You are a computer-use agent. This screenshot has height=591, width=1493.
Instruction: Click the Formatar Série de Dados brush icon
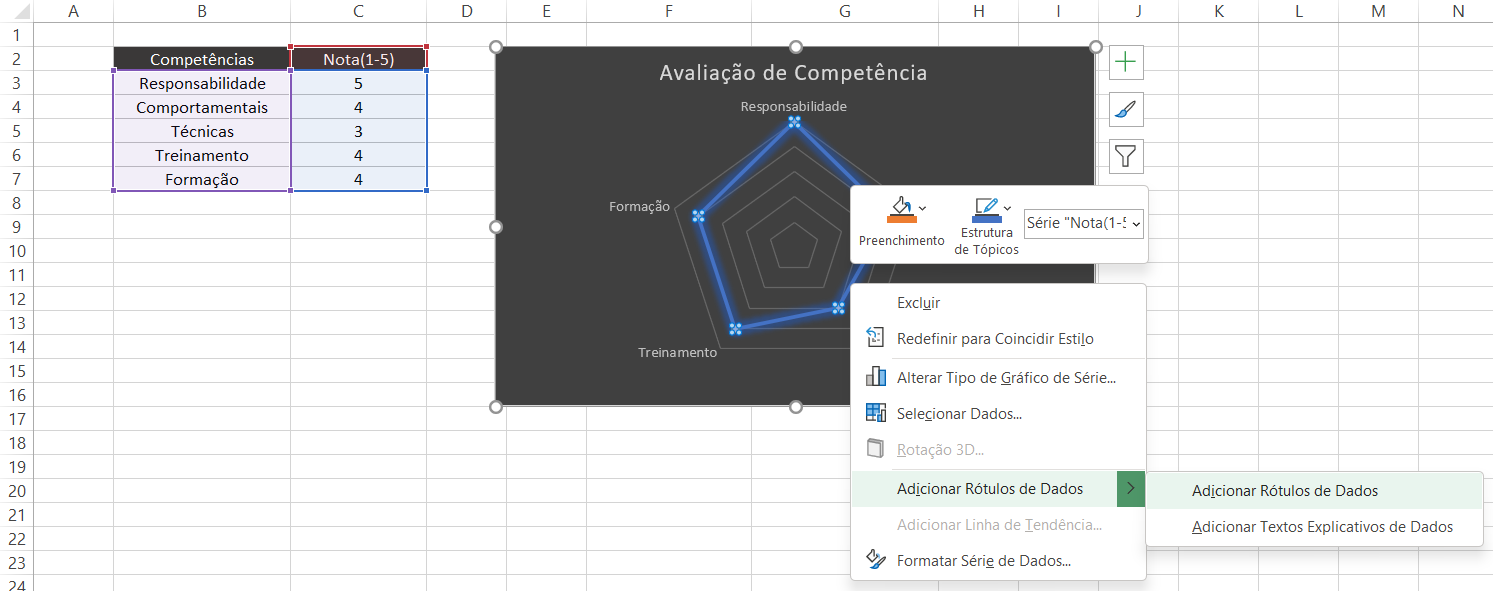pos(875,560)
